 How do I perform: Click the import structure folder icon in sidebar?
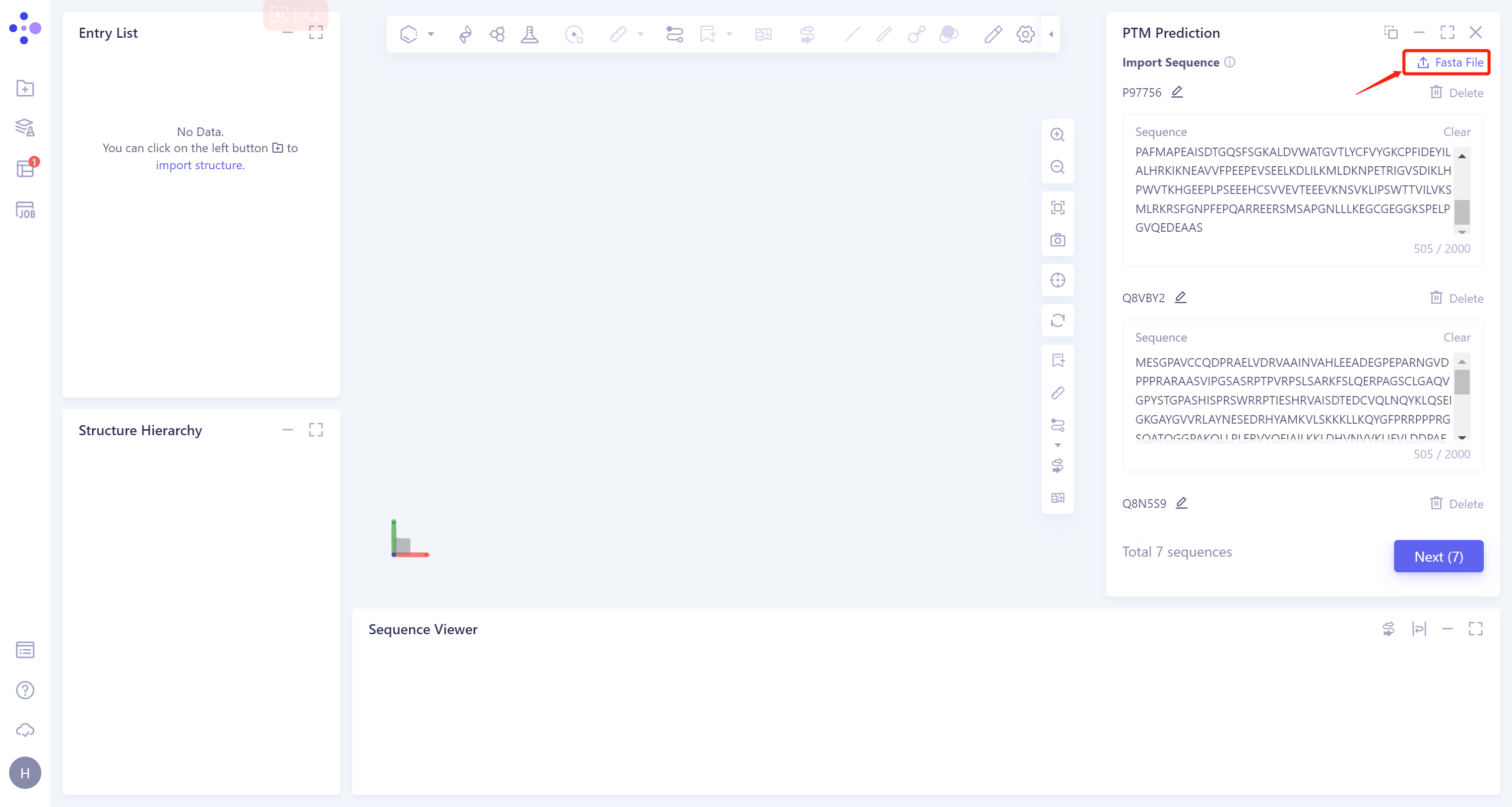point(25,89)
